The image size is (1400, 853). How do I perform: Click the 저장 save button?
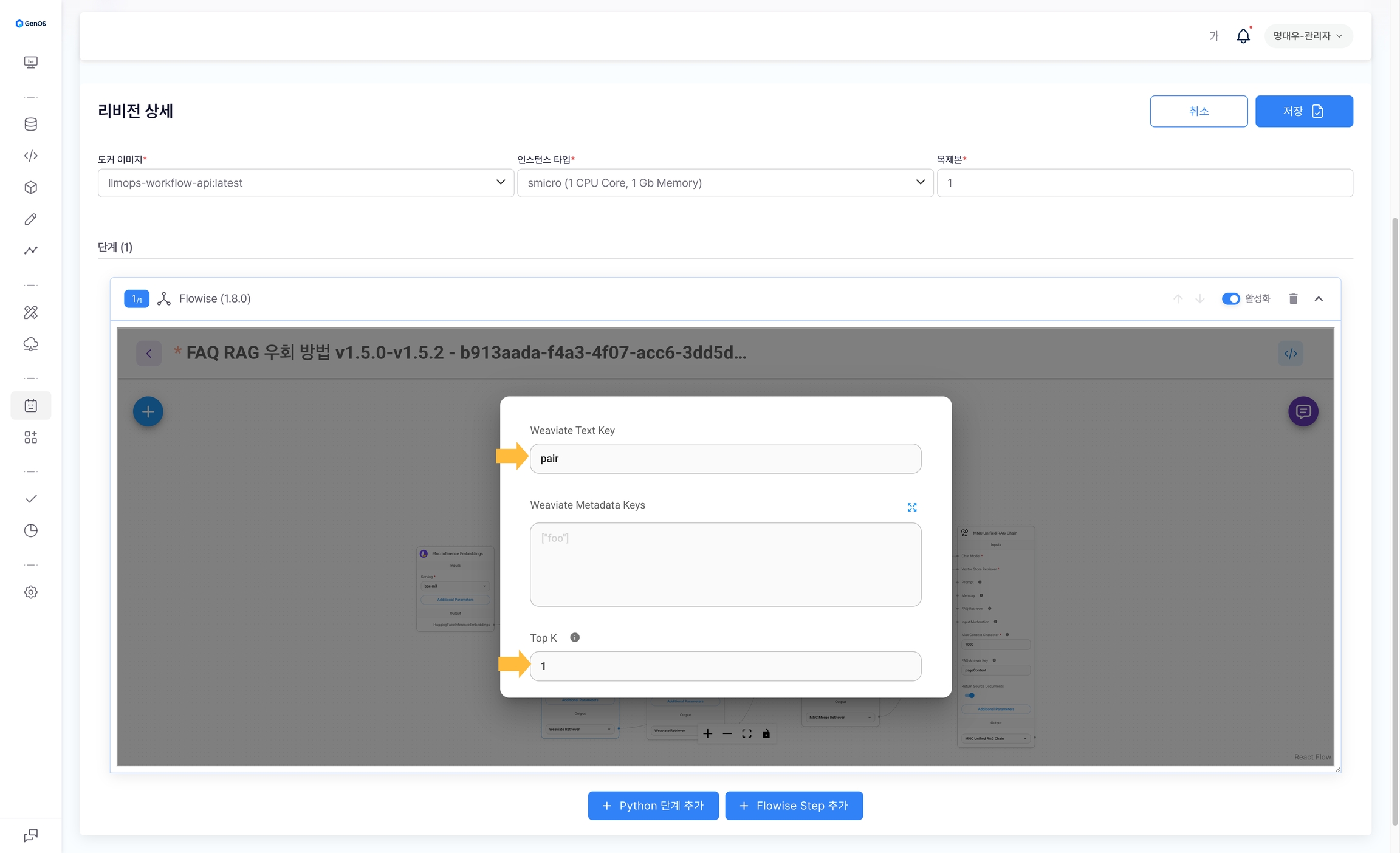pyautogui.click(x=1304, y=111)
